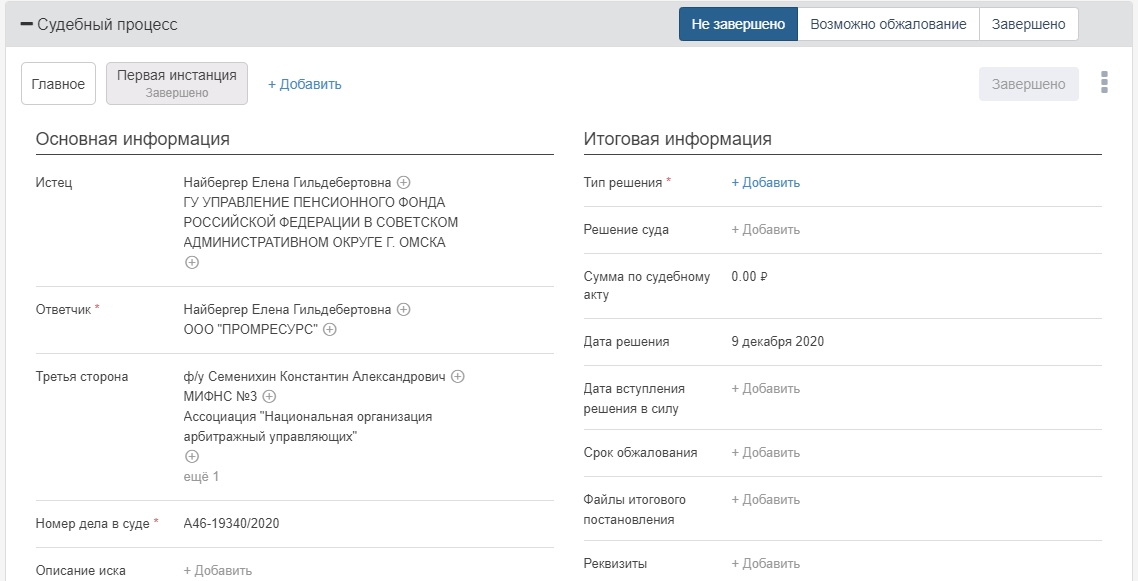The image size is (1138, 581).
Task: Click plus icon beside defendant Найбергер Елена
Action: point(404,310)
